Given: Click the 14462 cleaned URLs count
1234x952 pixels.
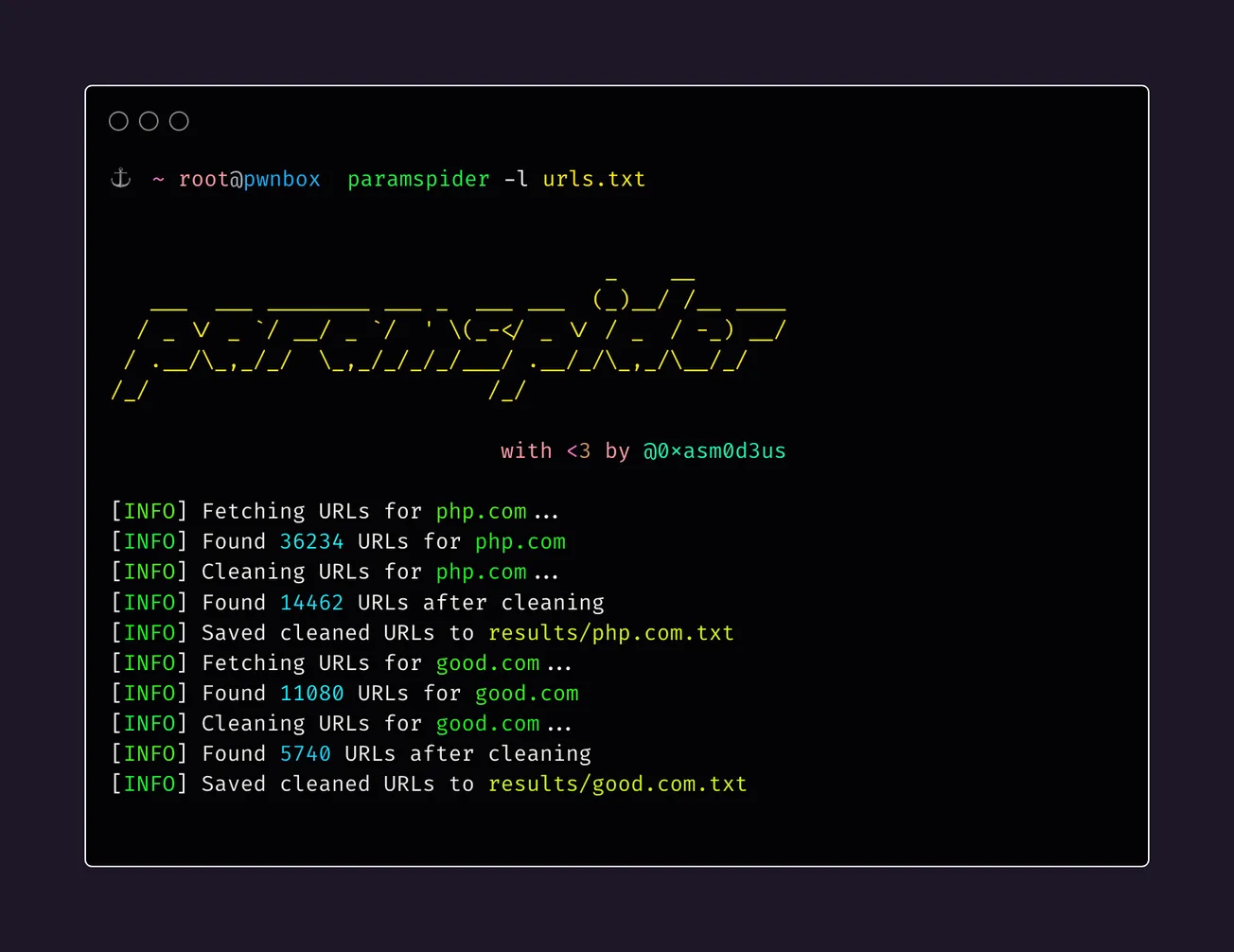Looking at the screenshot, I should coord(311,602).
